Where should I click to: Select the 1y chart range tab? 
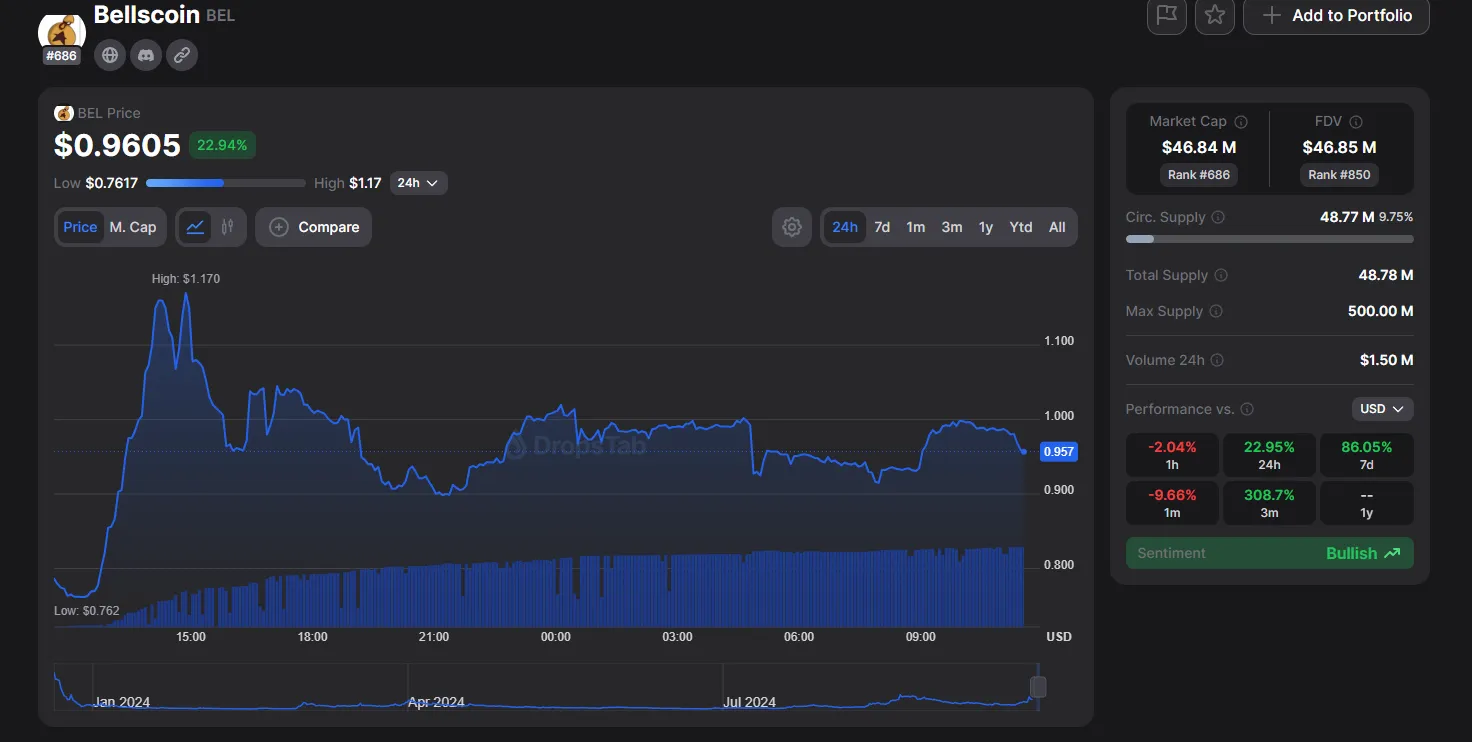coord(986,227)
